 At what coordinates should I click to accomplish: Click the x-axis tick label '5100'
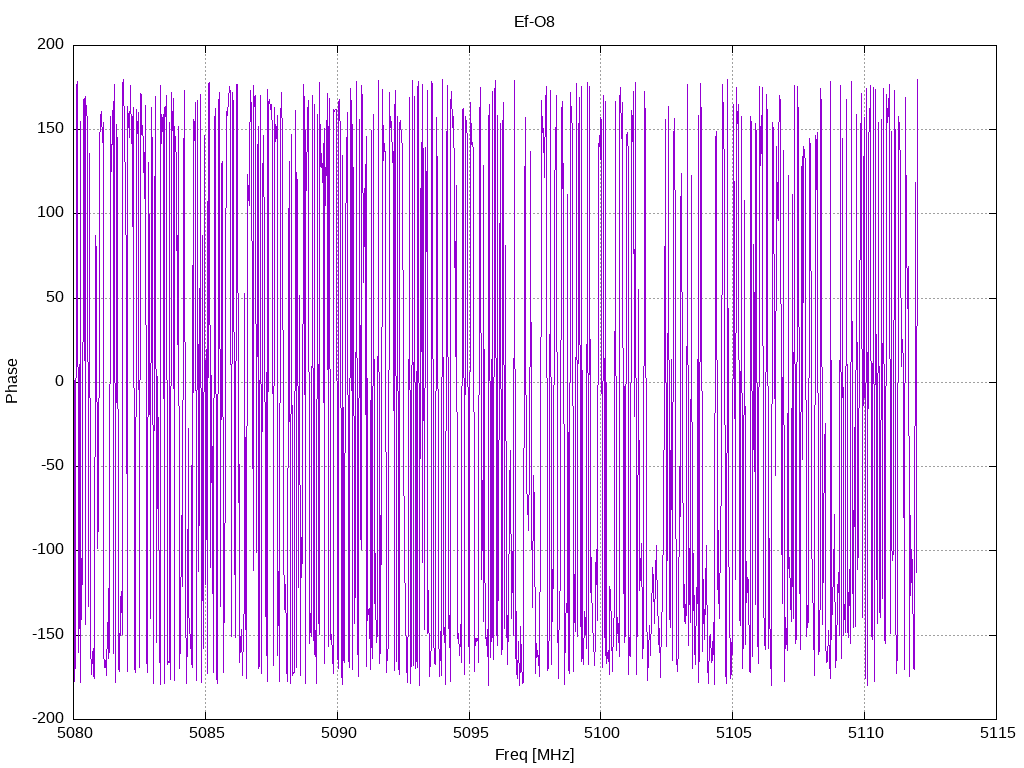click(x=601, y=733)
